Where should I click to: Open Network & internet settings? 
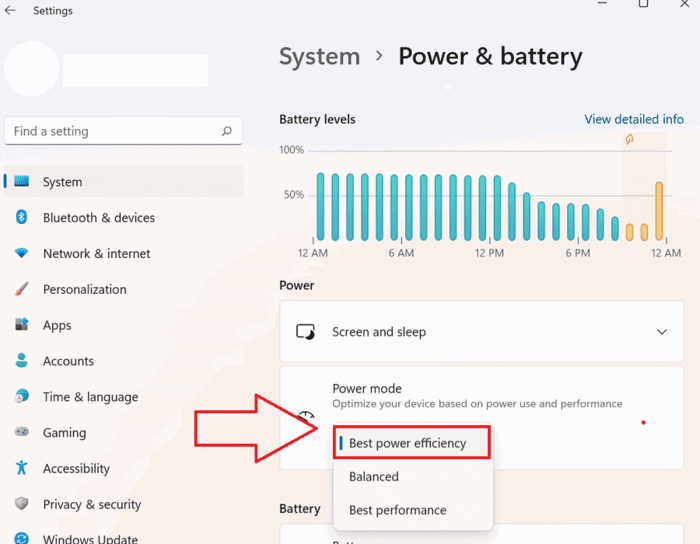[x=124, y=253]
